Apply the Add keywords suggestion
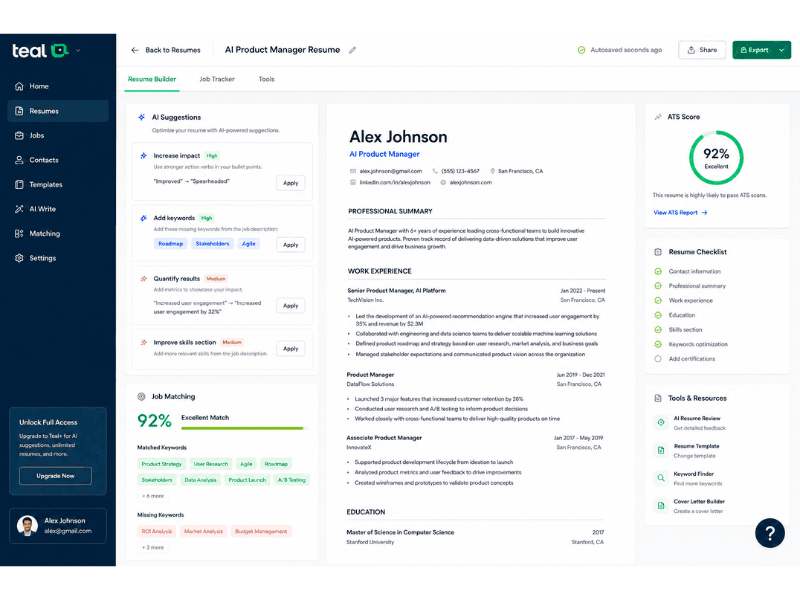 290,244
